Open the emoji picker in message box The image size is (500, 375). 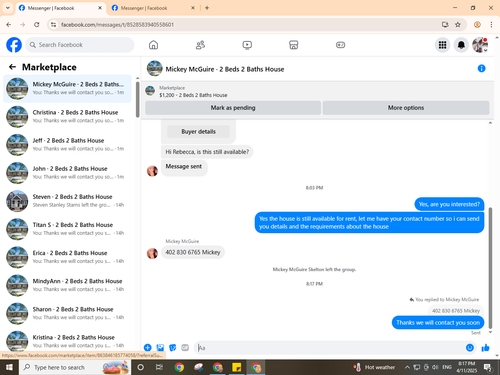click(x=470, y=348)
